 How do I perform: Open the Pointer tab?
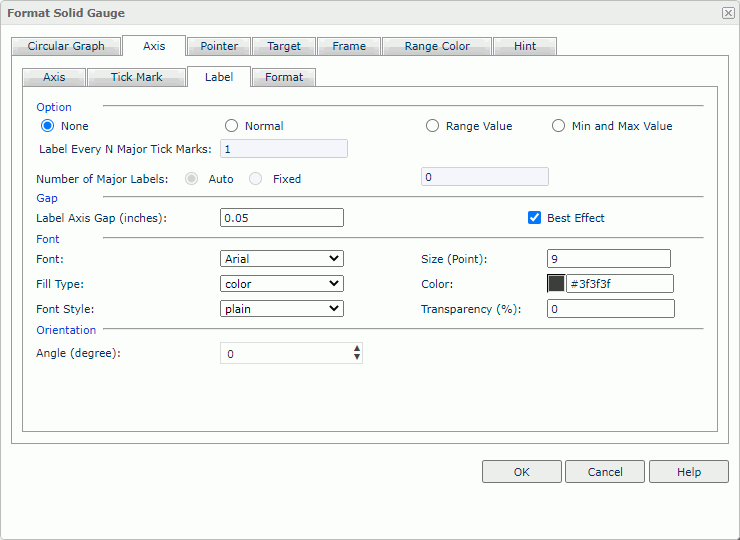[x=219, y=46]
